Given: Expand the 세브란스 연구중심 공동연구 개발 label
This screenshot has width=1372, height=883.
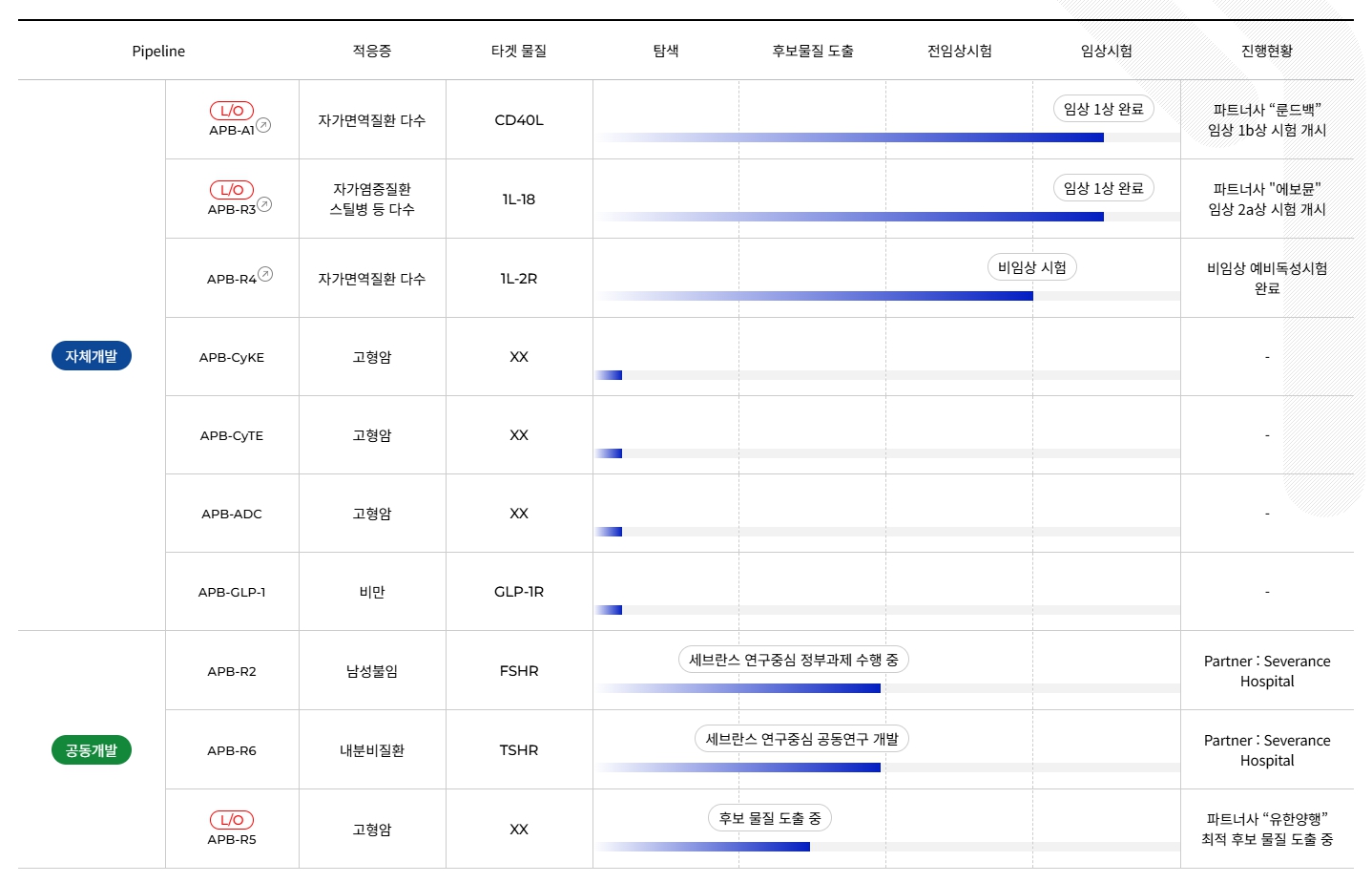Looking at the screenshot, I should tap(801, 738).
